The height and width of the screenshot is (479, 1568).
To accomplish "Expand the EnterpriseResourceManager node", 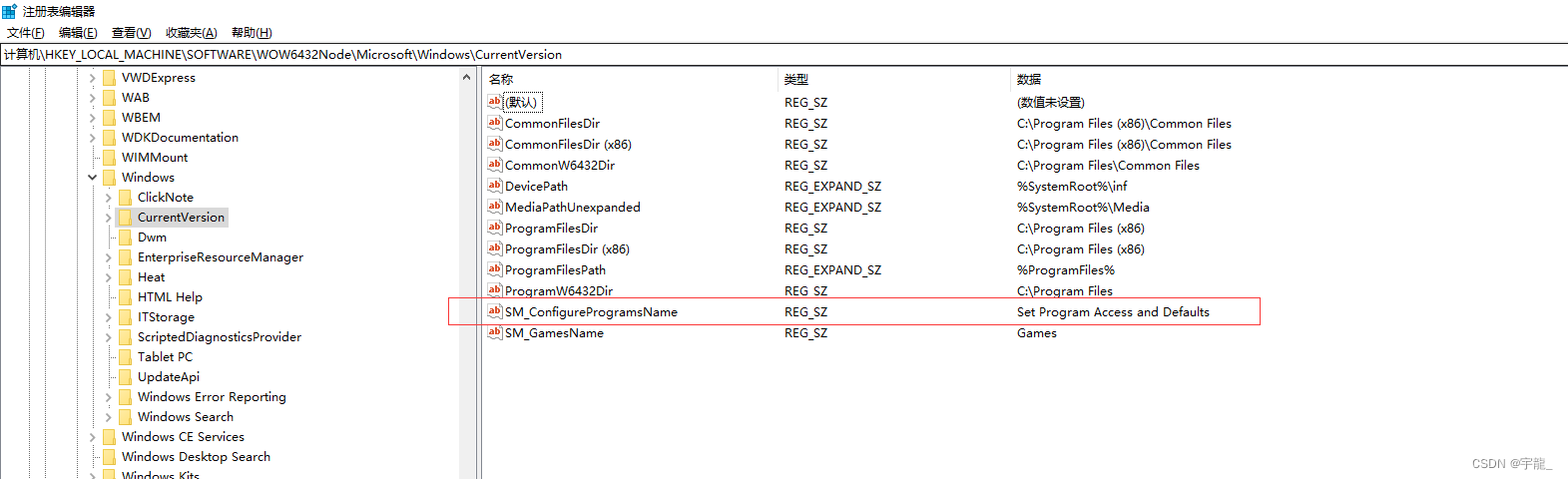I will point(108,257).
